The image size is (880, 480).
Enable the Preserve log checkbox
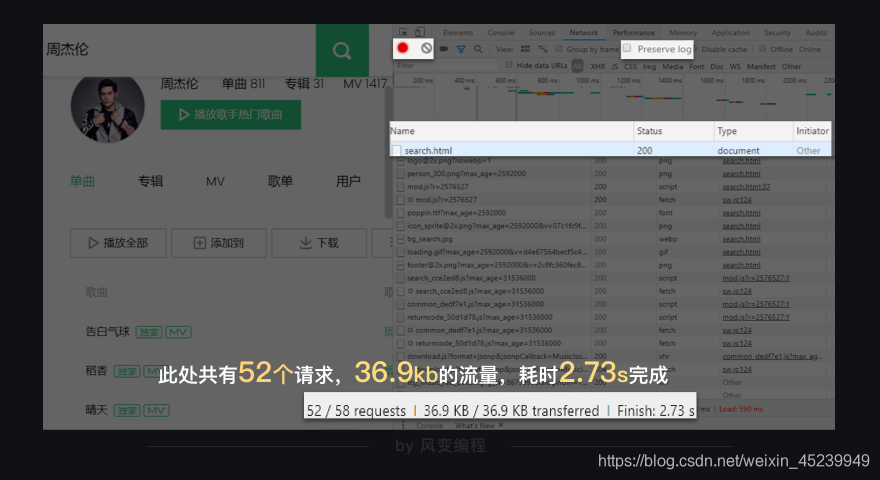pos(627,48)
